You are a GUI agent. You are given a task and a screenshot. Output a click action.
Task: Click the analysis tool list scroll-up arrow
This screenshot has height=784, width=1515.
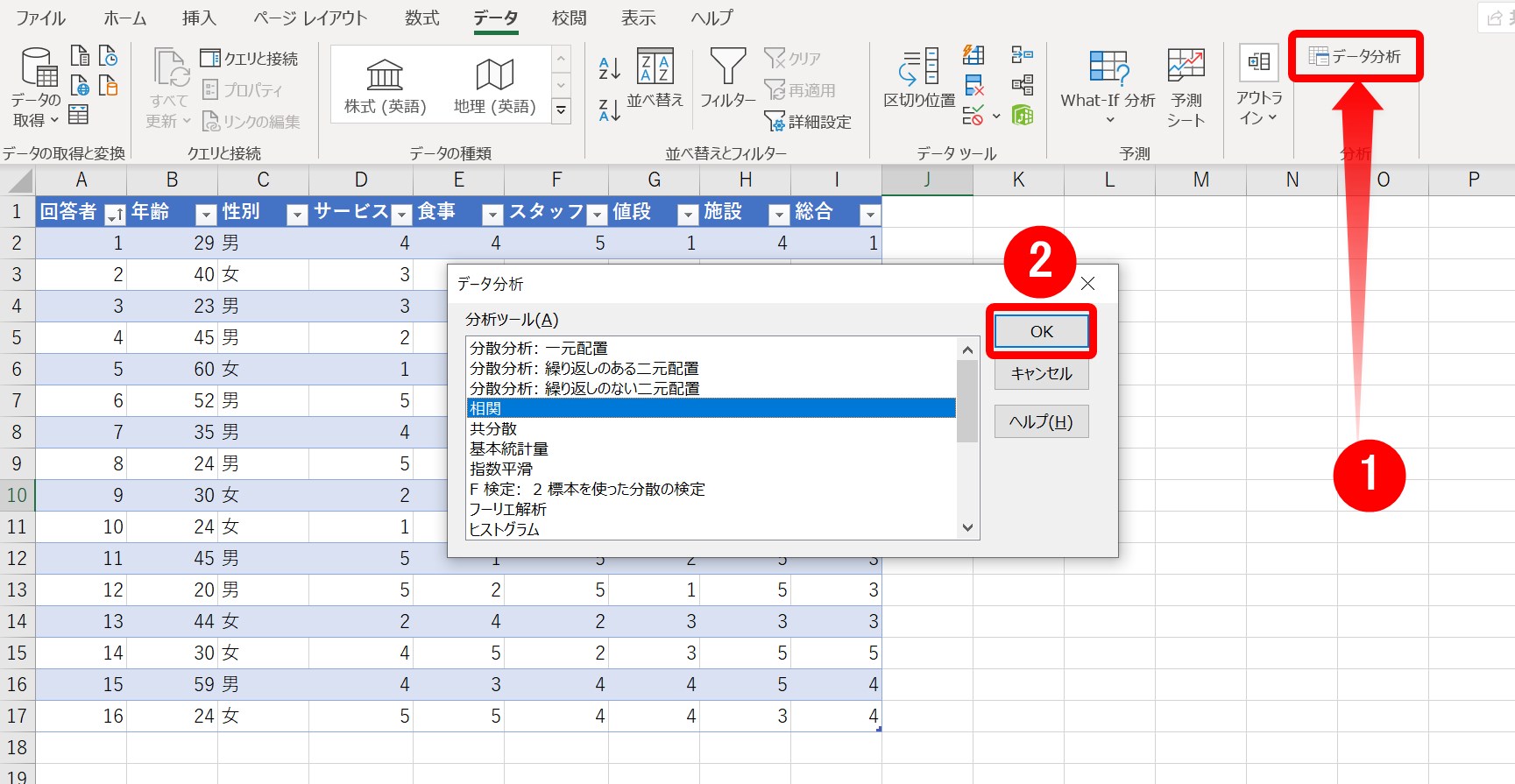click(967, 350)
